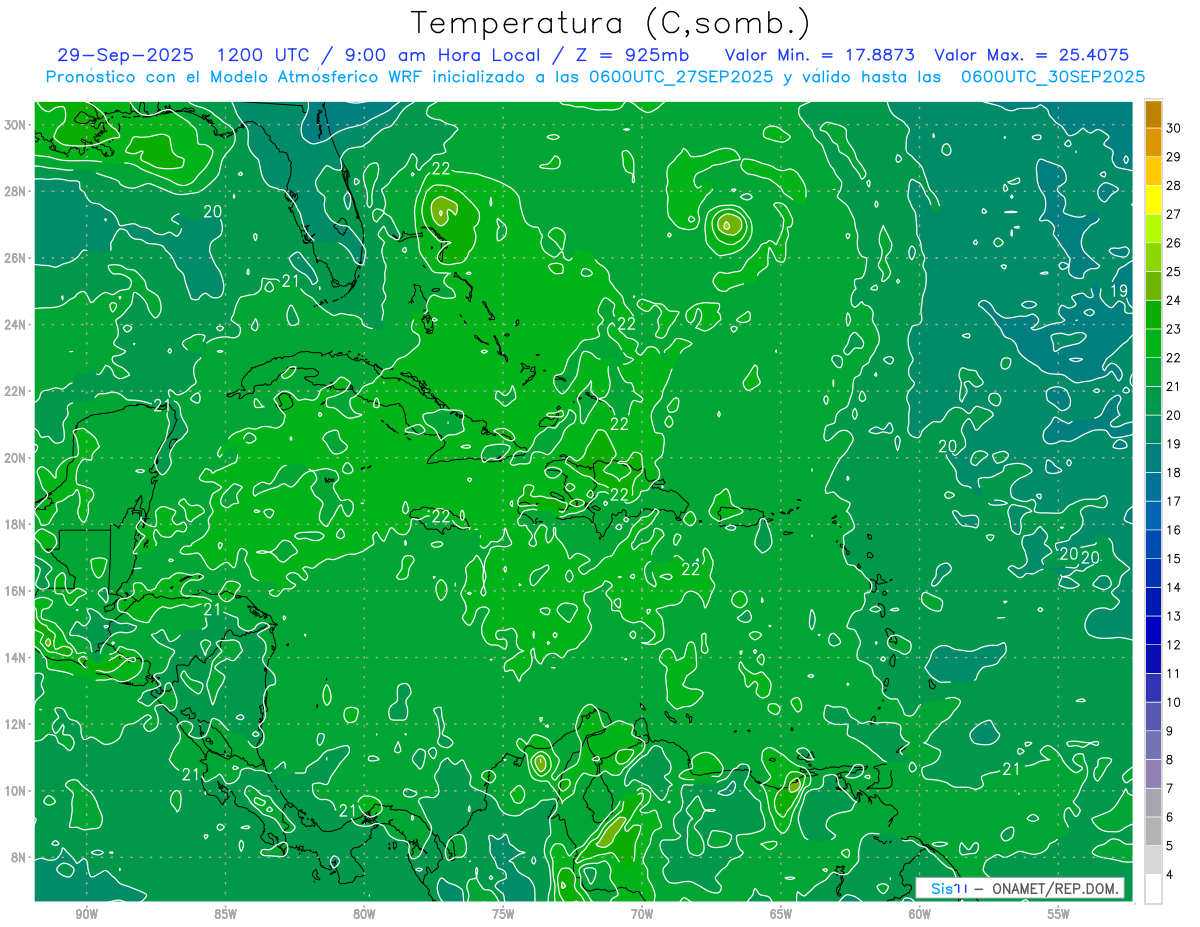The width and height of the screenshot is (1200, 927).
Task: Click the ONAMET/REP.DOM. credit label
Action: [x=1050, y=888]
